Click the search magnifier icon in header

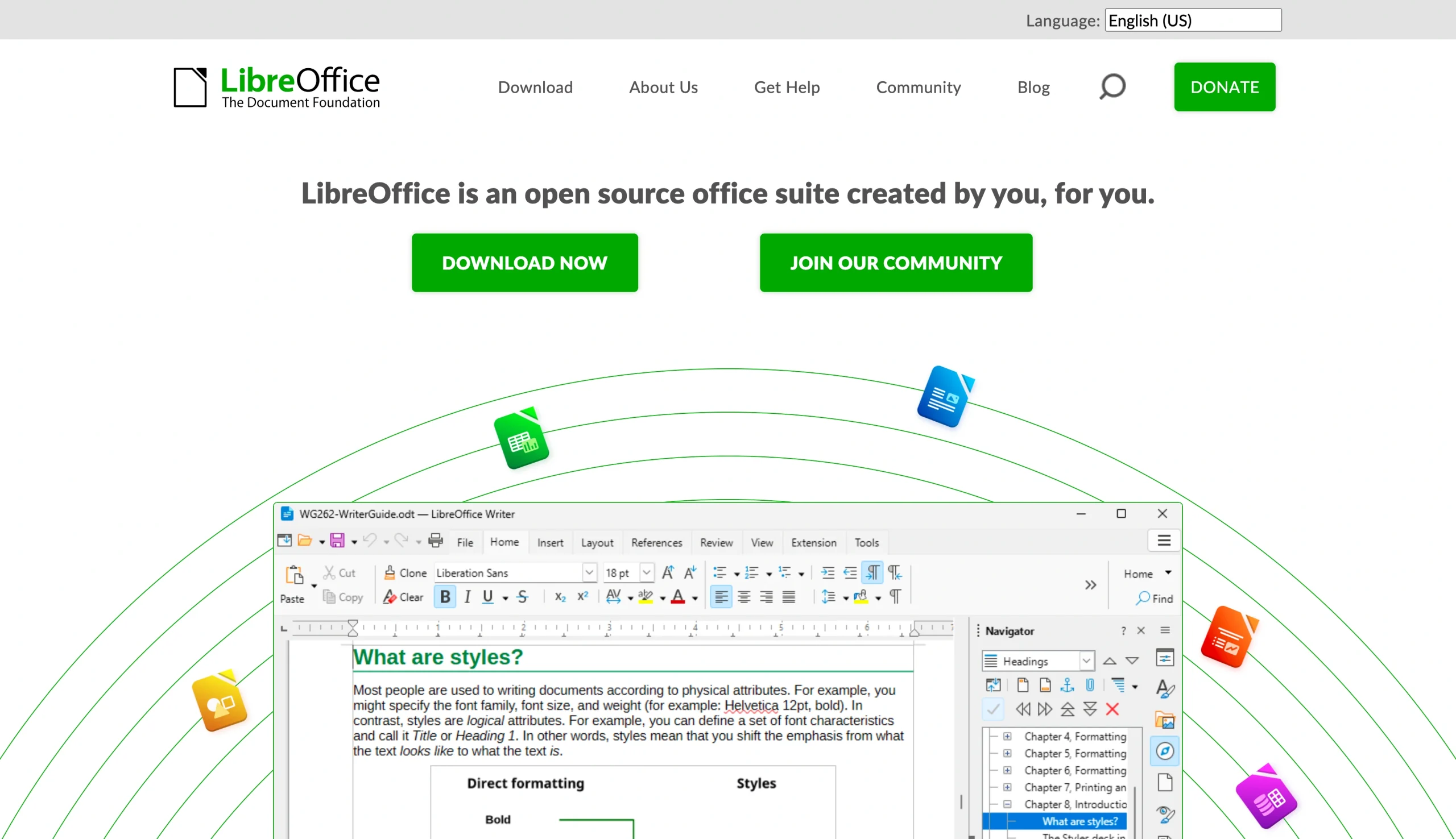point(1112,86)
